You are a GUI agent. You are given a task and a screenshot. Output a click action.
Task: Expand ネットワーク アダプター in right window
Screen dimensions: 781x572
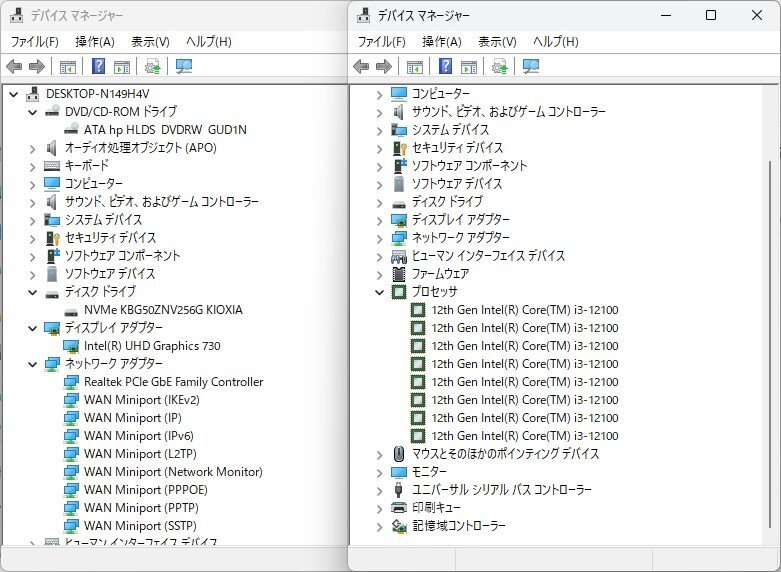(380, 239)
